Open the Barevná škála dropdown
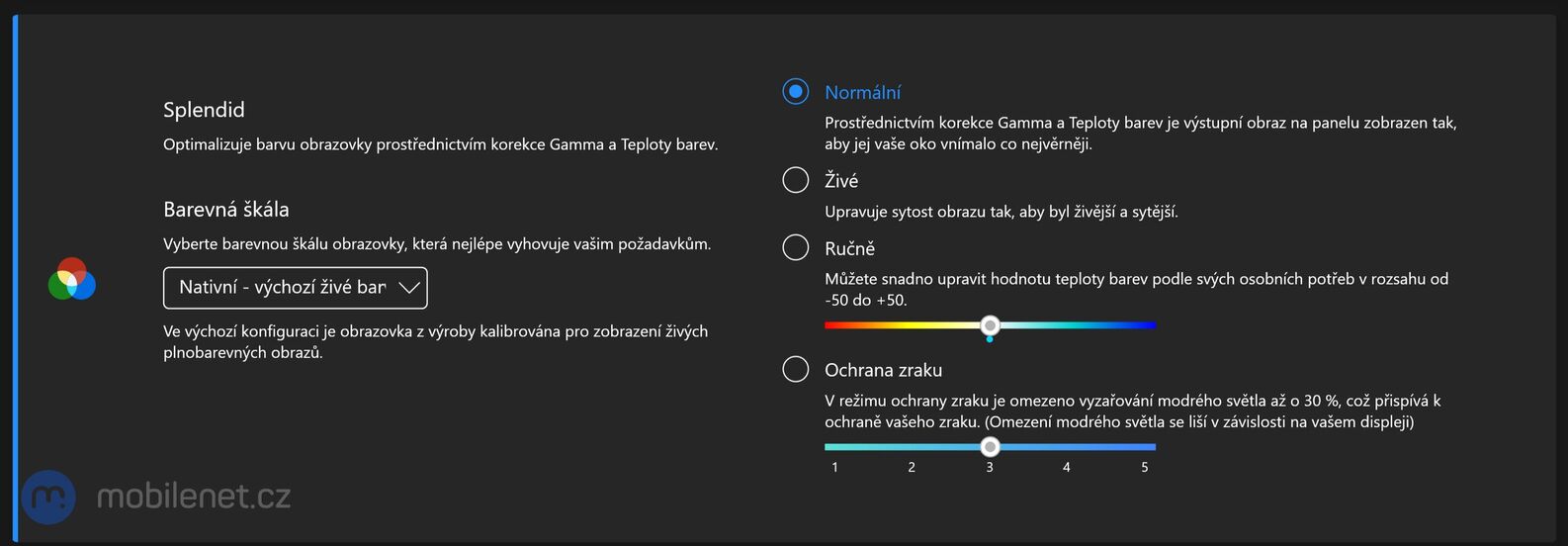1568x546 pixels. 295,288
